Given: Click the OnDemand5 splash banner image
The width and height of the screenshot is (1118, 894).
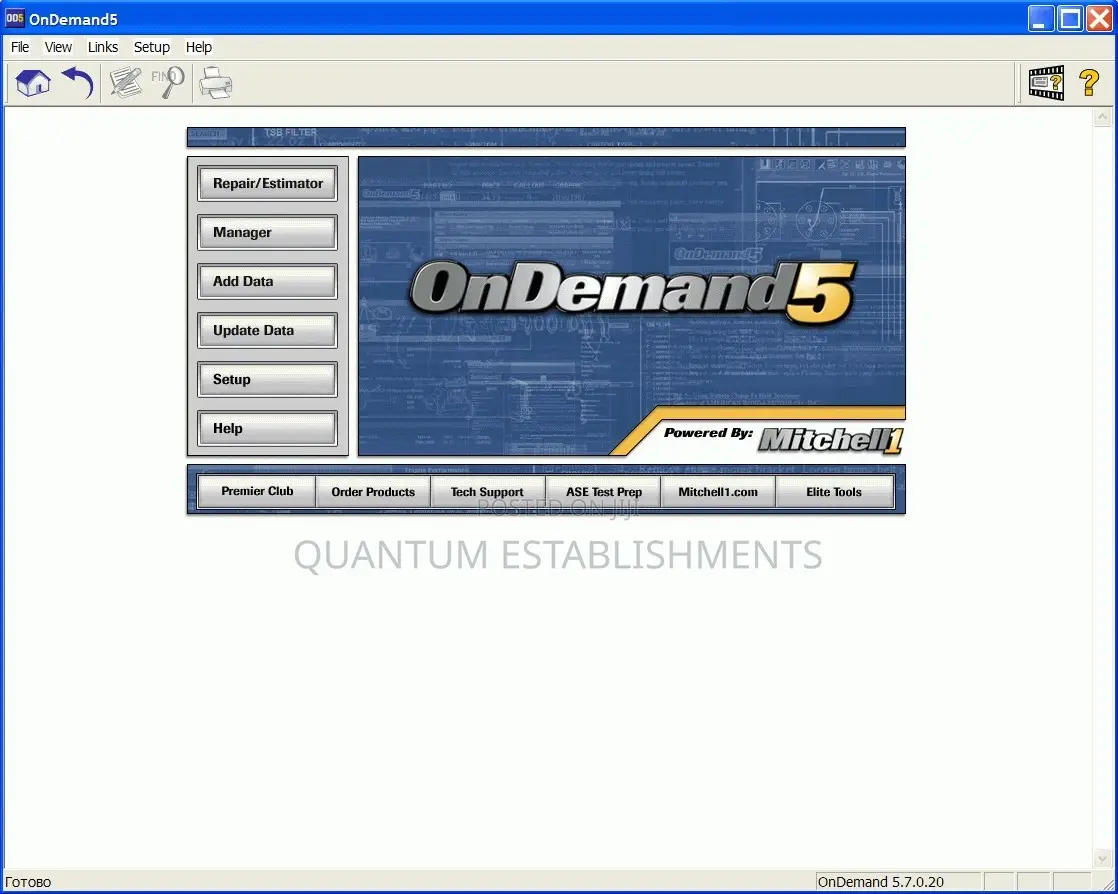Looking at the screenshot, I should (632, 306).
